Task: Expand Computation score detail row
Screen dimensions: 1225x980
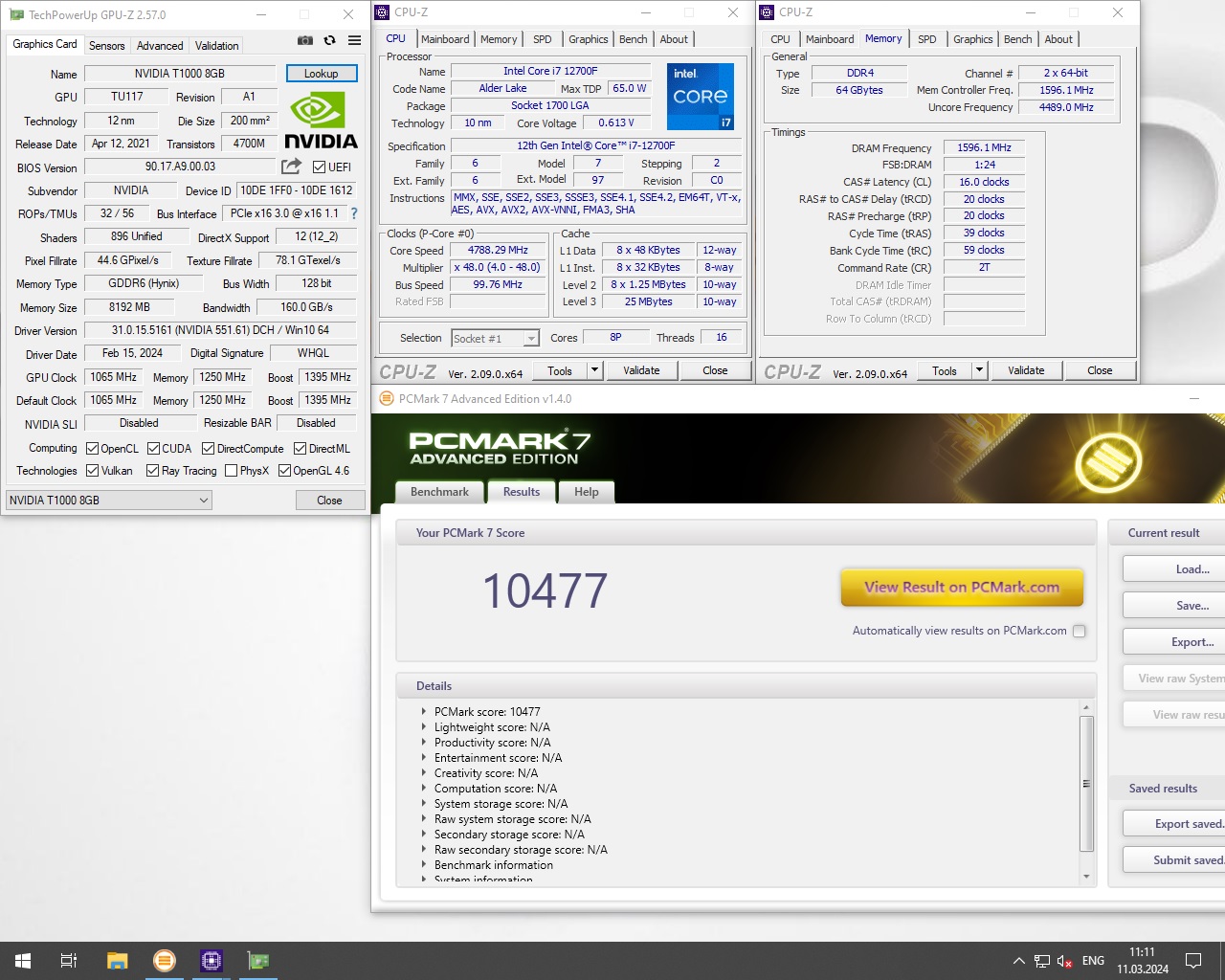Action: (424, 788)
